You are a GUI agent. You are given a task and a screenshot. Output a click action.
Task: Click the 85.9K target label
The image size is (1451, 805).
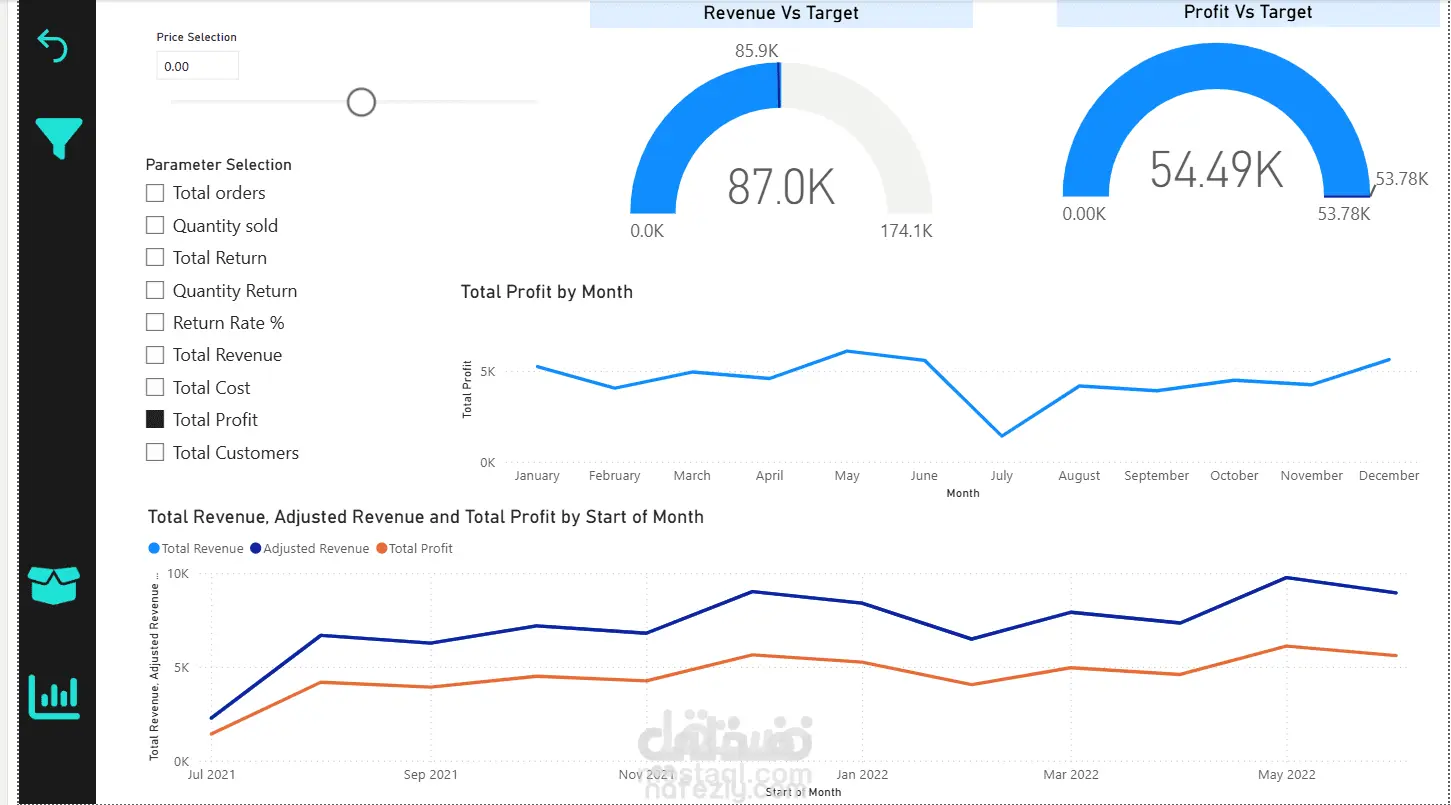757,50
